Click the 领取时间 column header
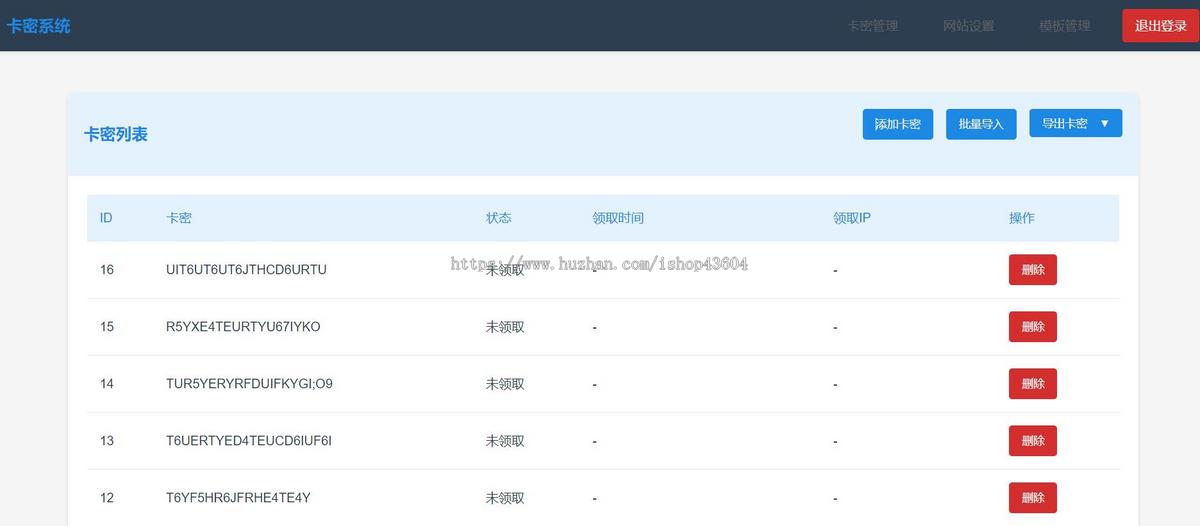The image size is (1200, 526). (618, 218)
